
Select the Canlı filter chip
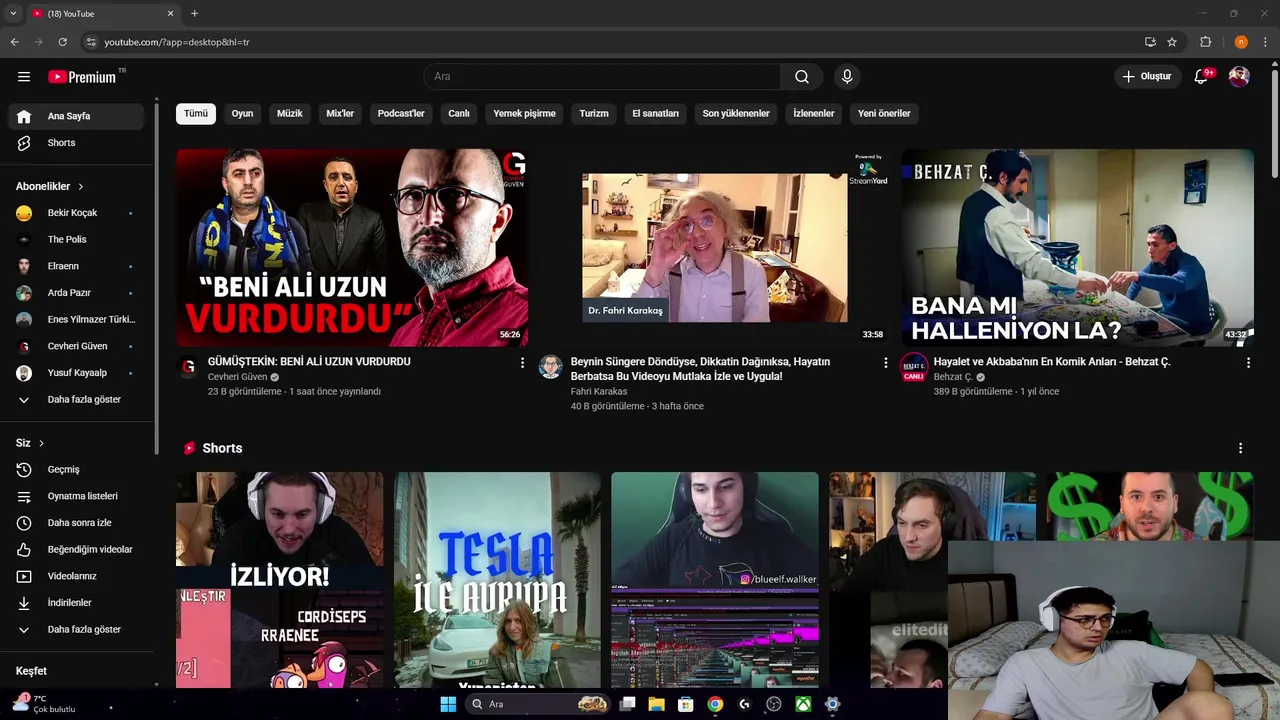[459, 114]
